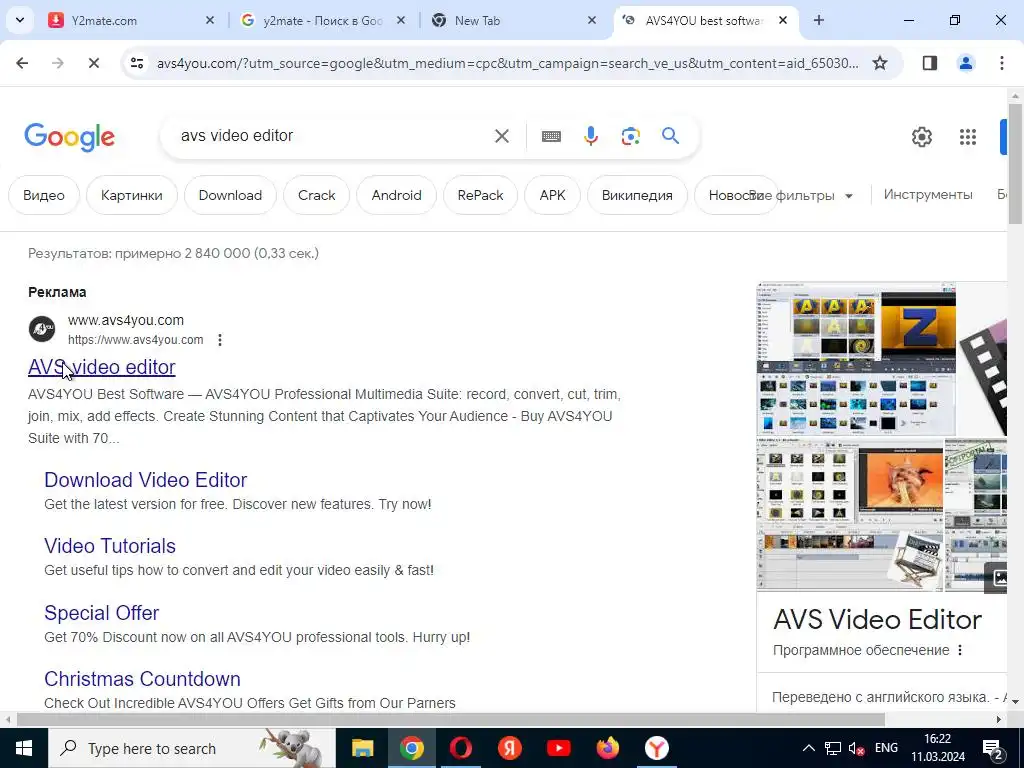Image resolution: width=1024 pixels, height=768 pixels.
Task: Apply the Crack filter chip
Action: click(317, 195)
